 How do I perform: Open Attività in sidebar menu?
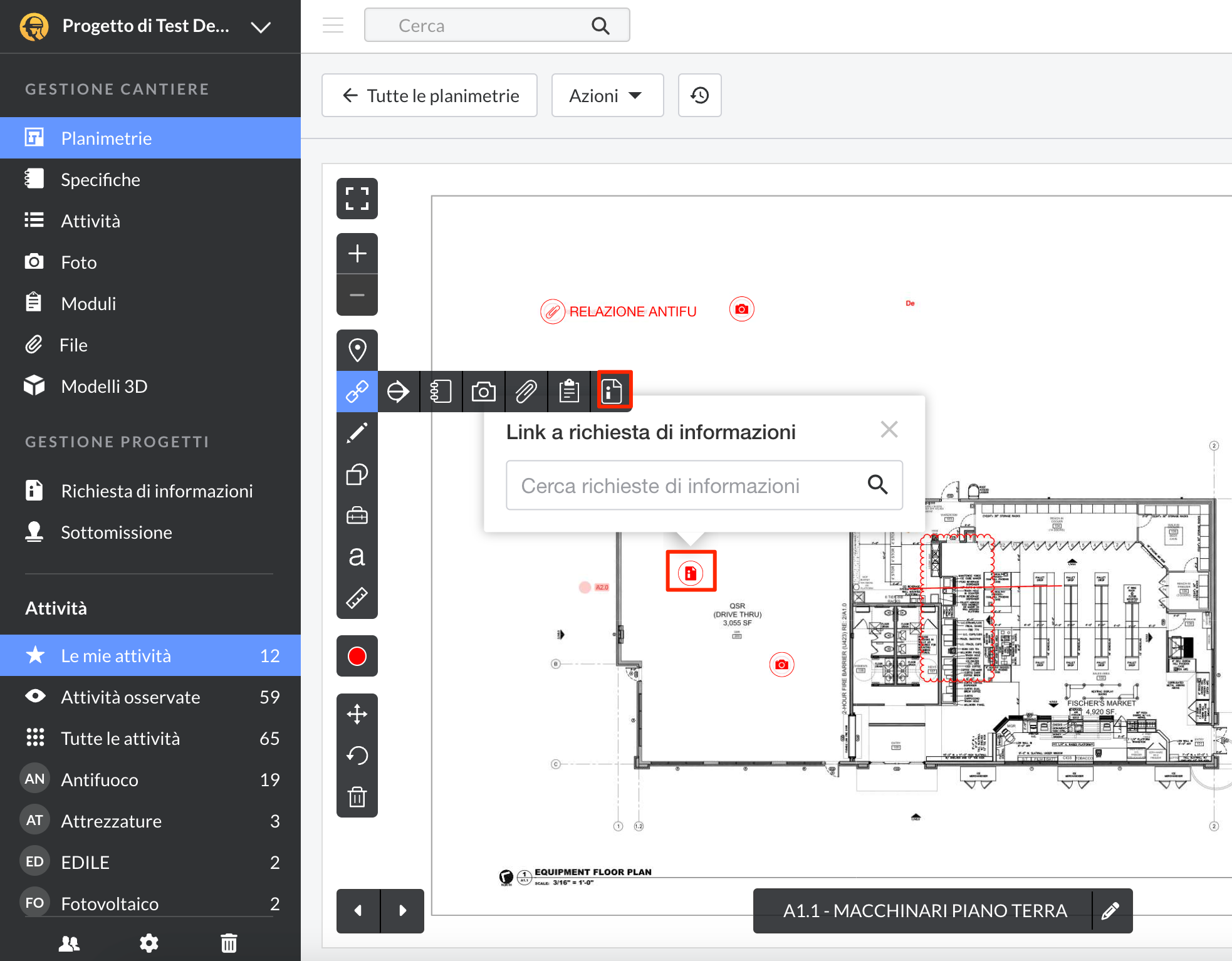coord(150,221)
